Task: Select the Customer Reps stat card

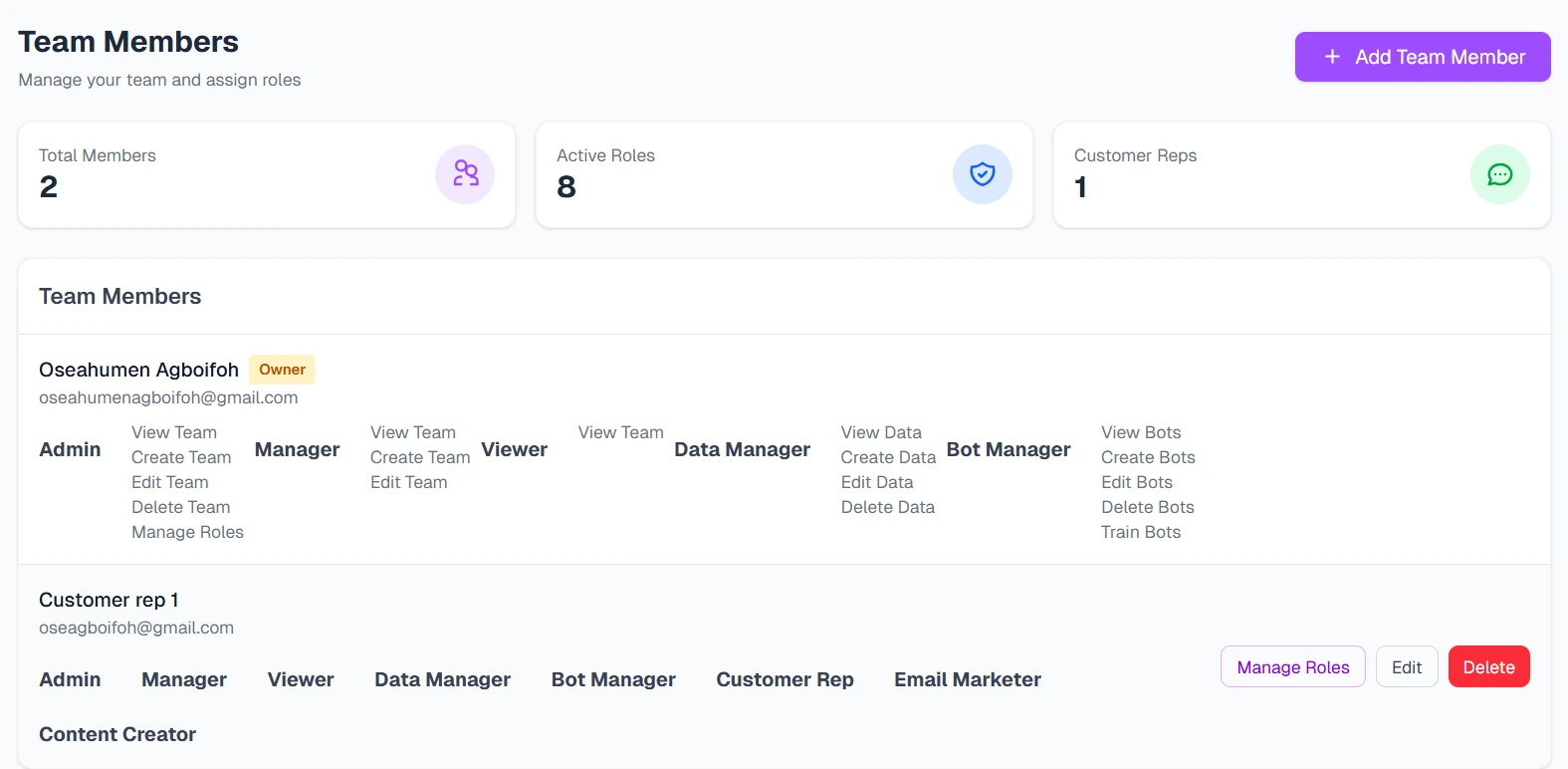Action: (1301, 175)
